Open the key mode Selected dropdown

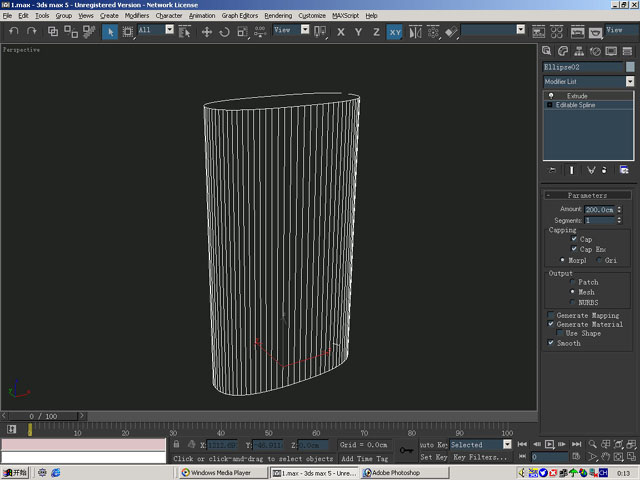(x=507, y=444)
